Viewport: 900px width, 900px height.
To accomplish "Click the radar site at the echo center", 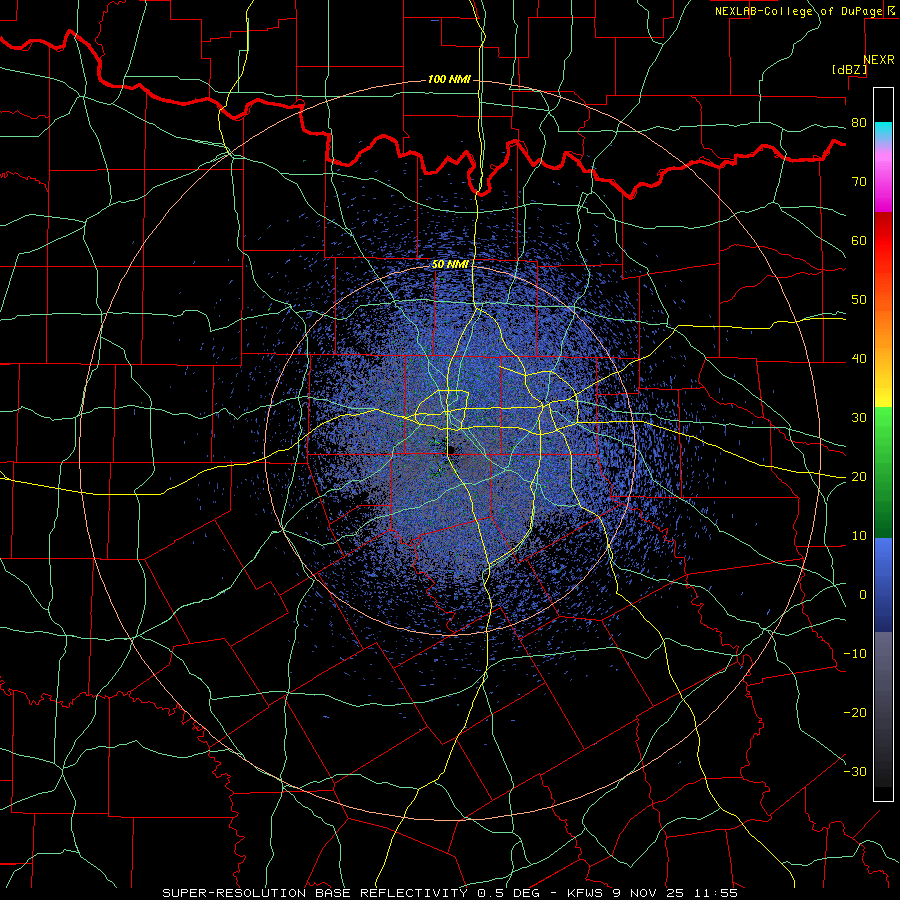I will point(450,450).
